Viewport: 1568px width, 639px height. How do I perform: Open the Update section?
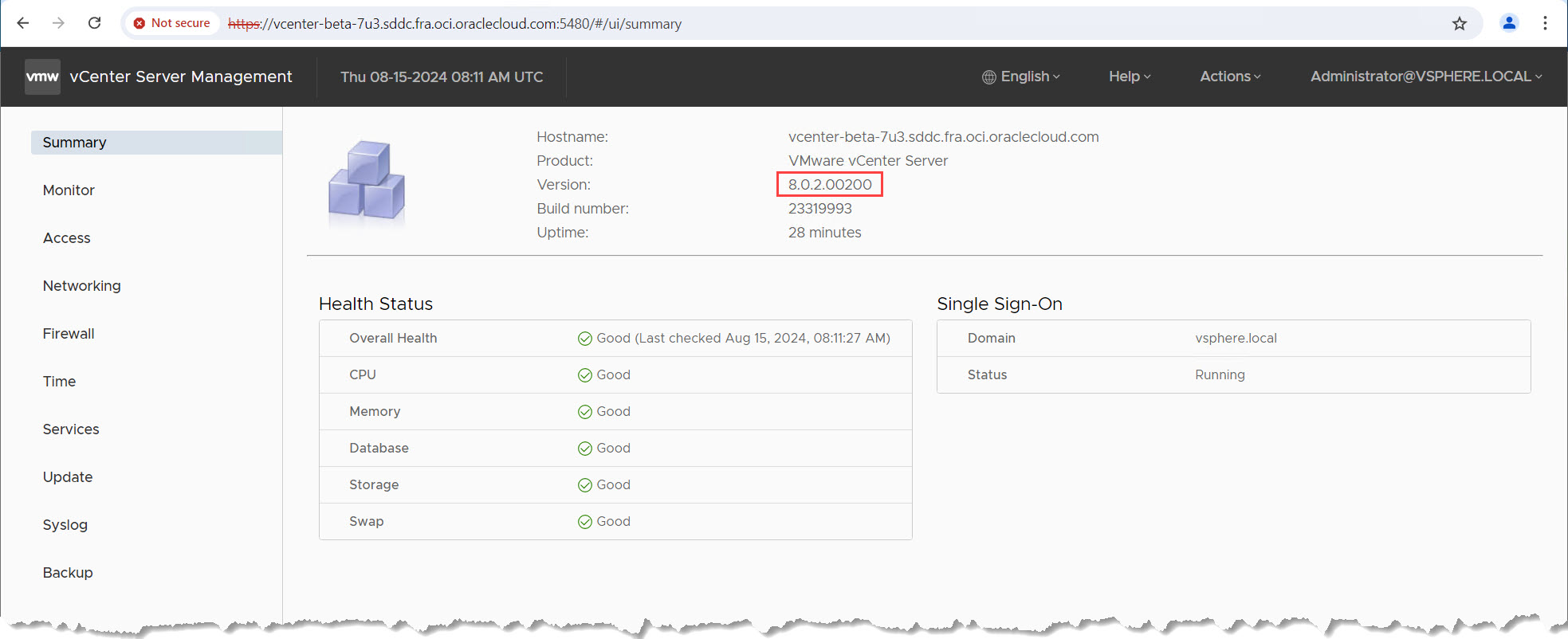68,477
